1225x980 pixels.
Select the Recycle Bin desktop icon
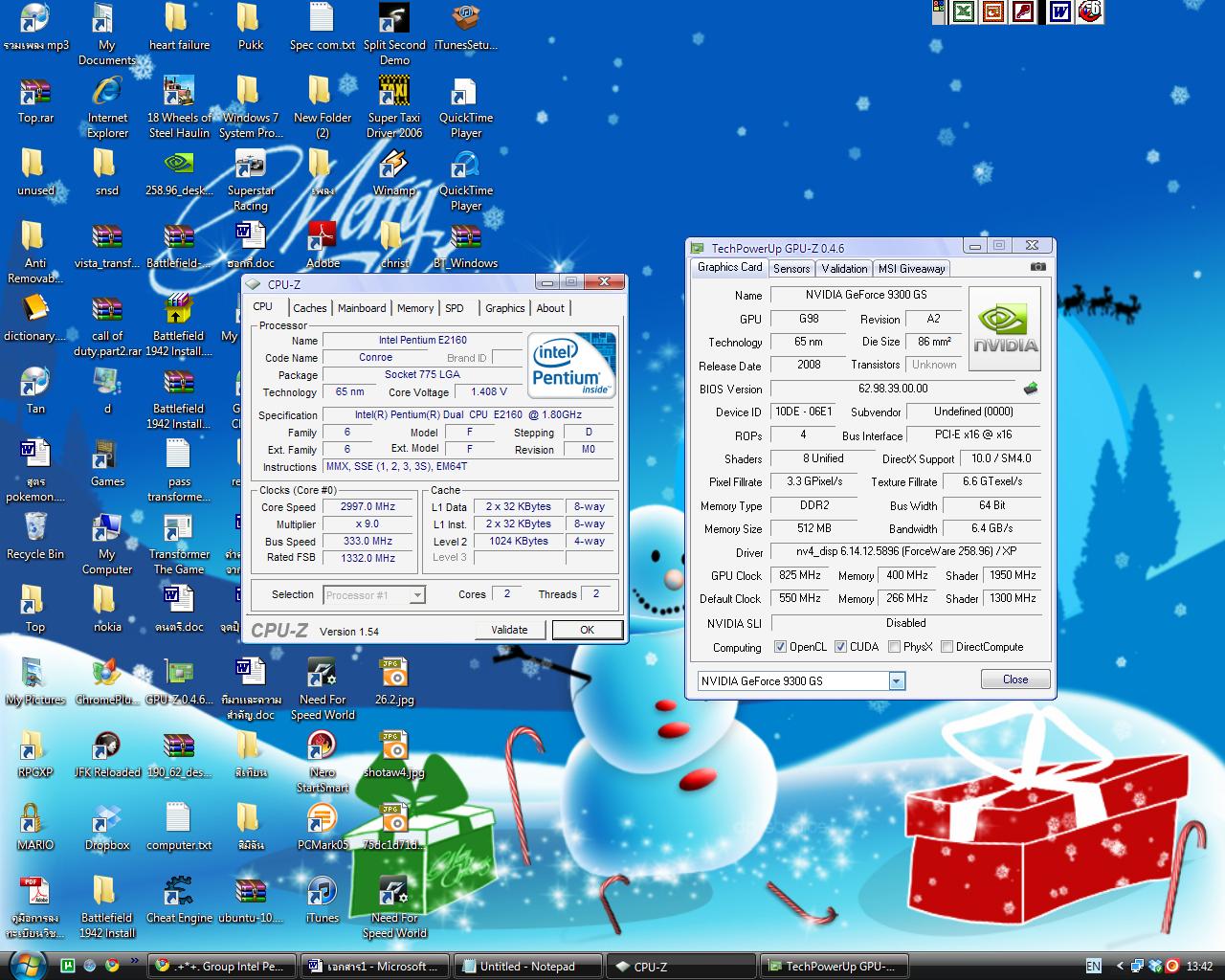point(35,536)
